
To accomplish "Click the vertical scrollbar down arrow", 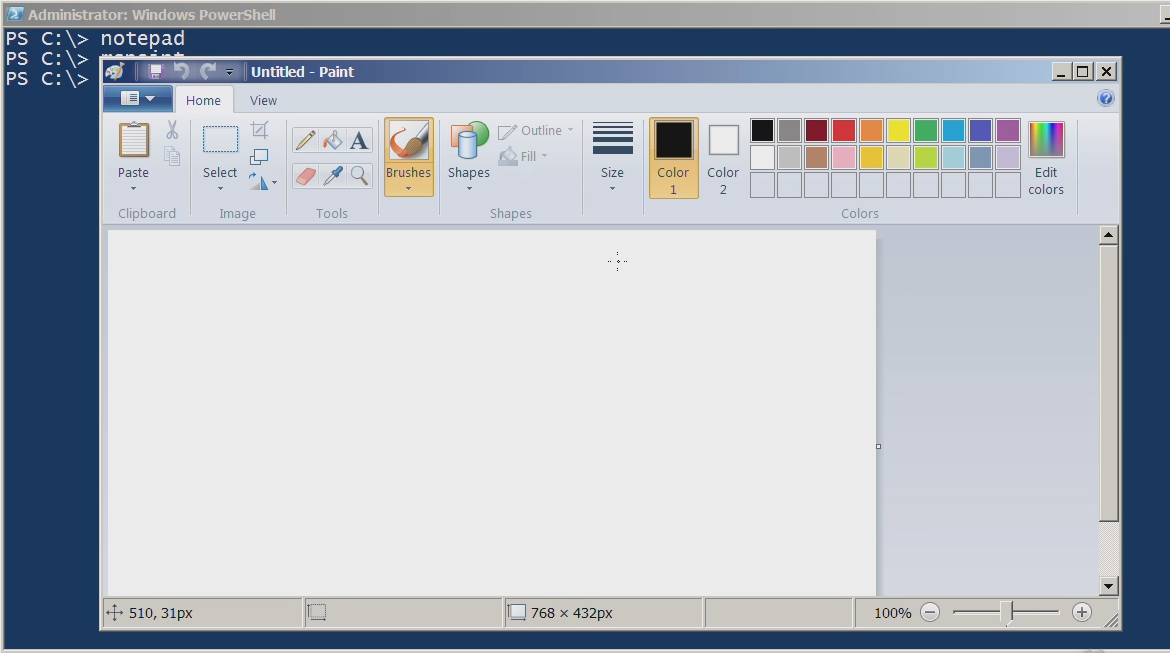I will tap(1109, 586).
